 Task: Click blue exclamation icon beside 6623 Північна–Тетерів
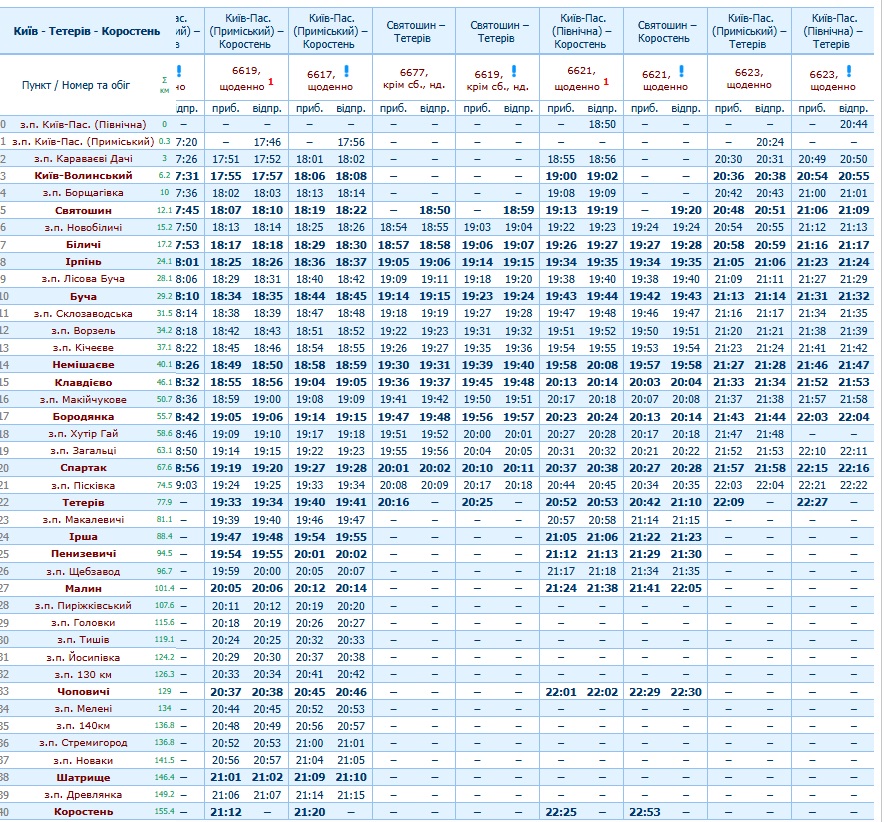[x=848, y=71]
